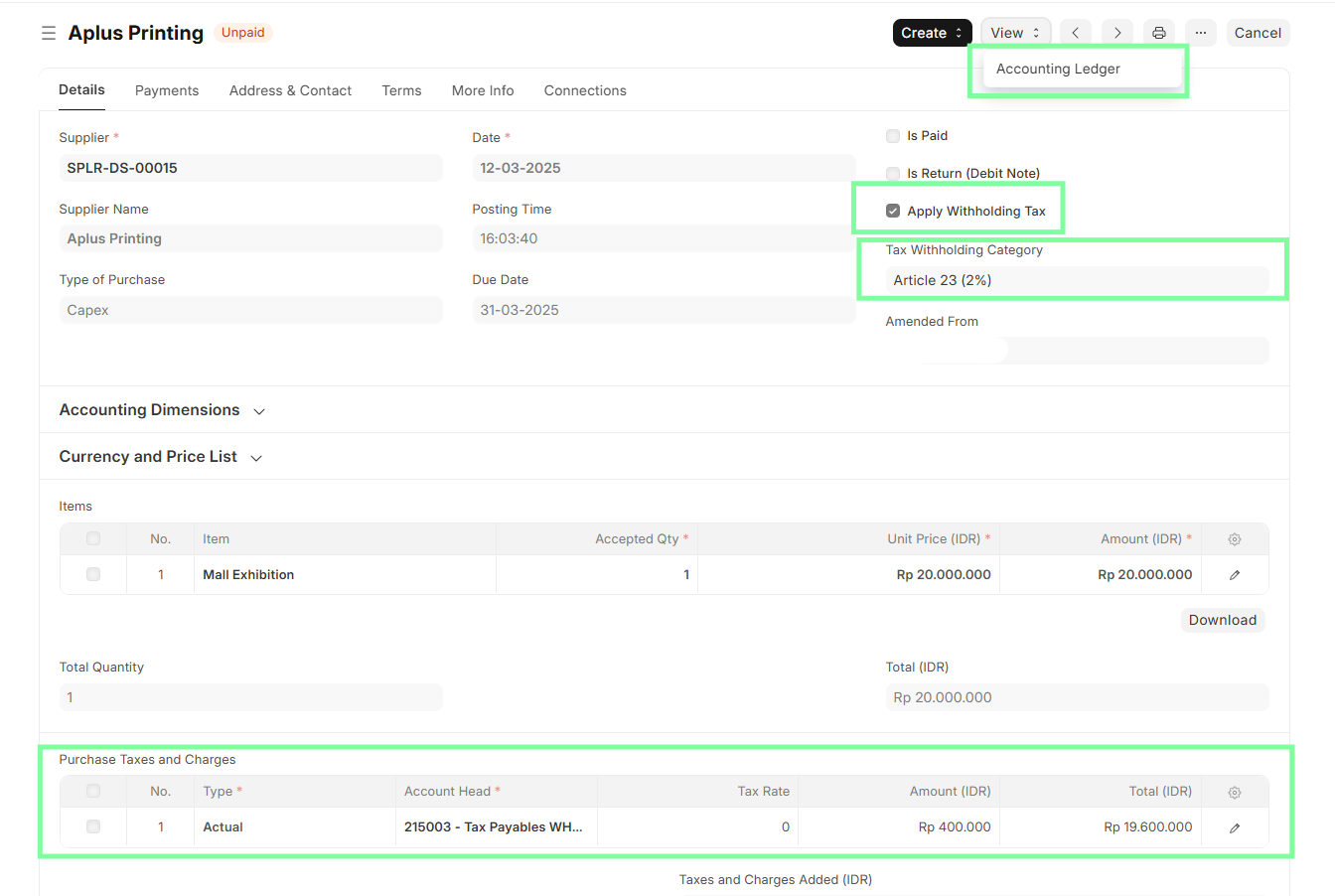
Task: Click the Cancel button
Action: [1257, 32]
